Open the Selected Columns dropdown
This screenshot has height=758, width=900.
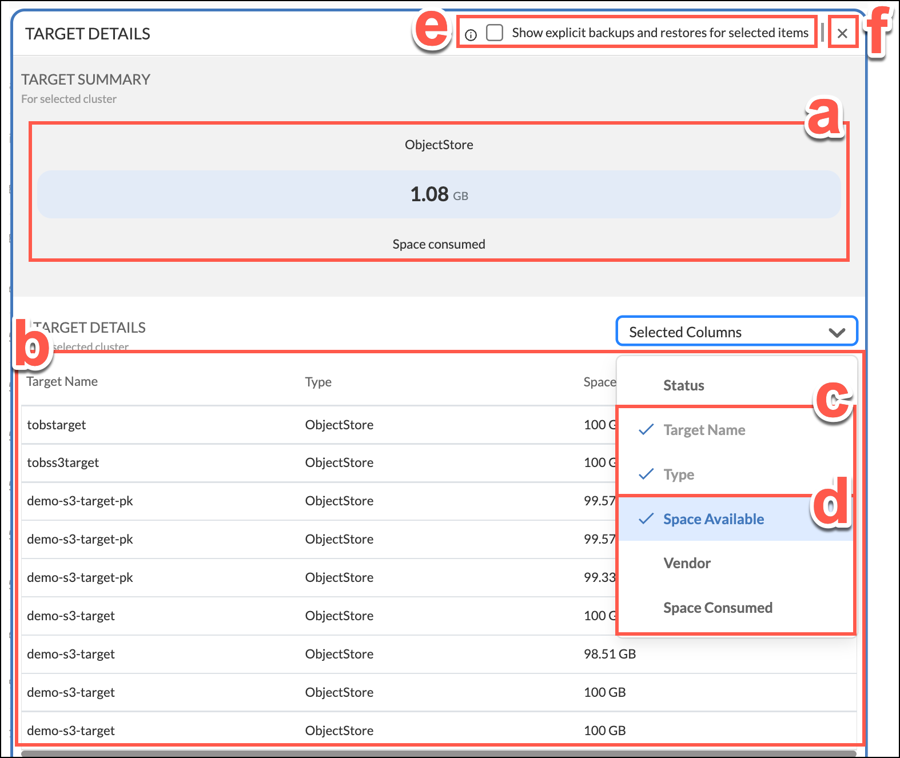736,332
